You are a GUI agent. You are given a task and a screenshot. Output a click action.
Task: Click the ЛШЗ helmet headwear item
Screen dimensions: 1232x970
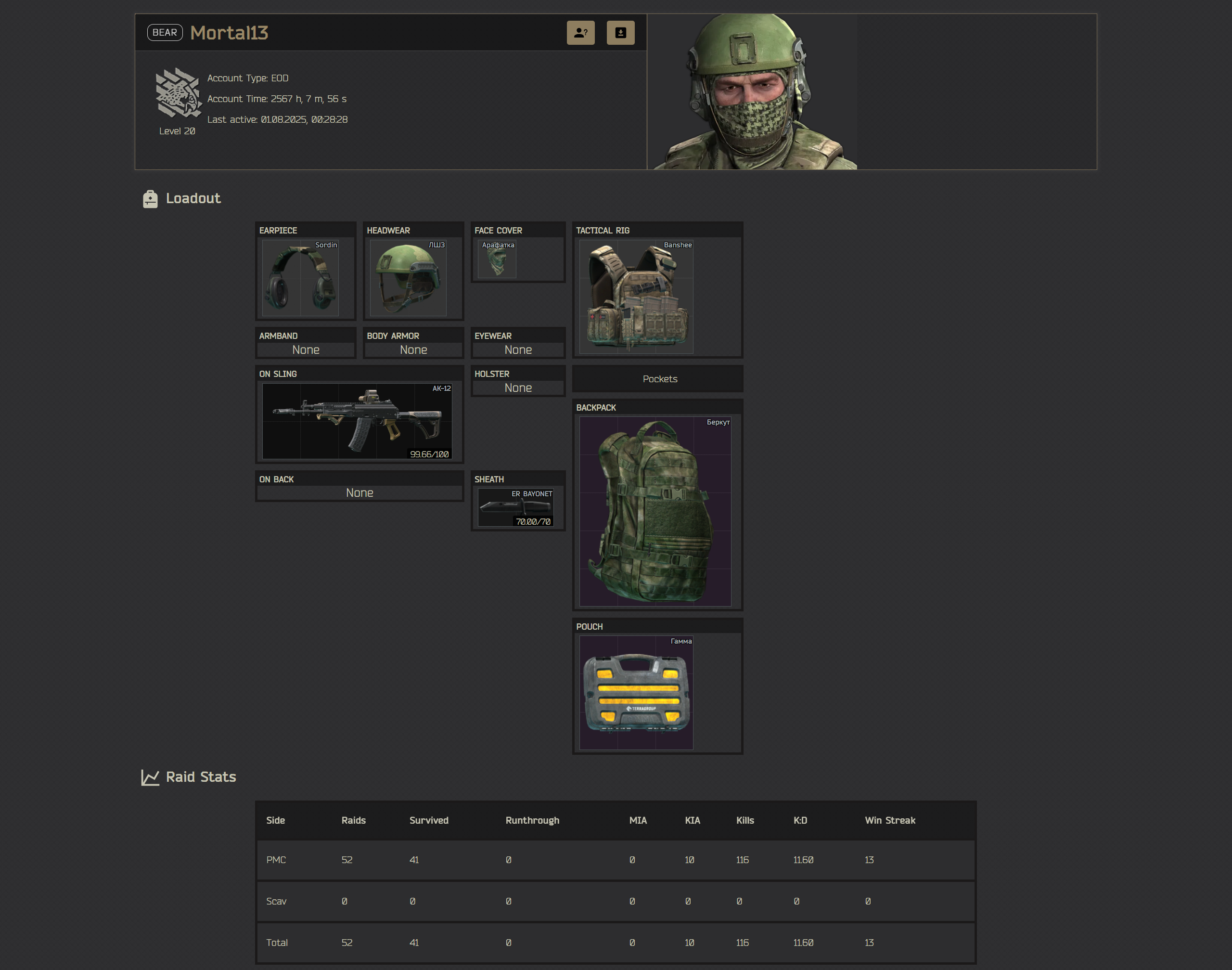pos(408,278)
